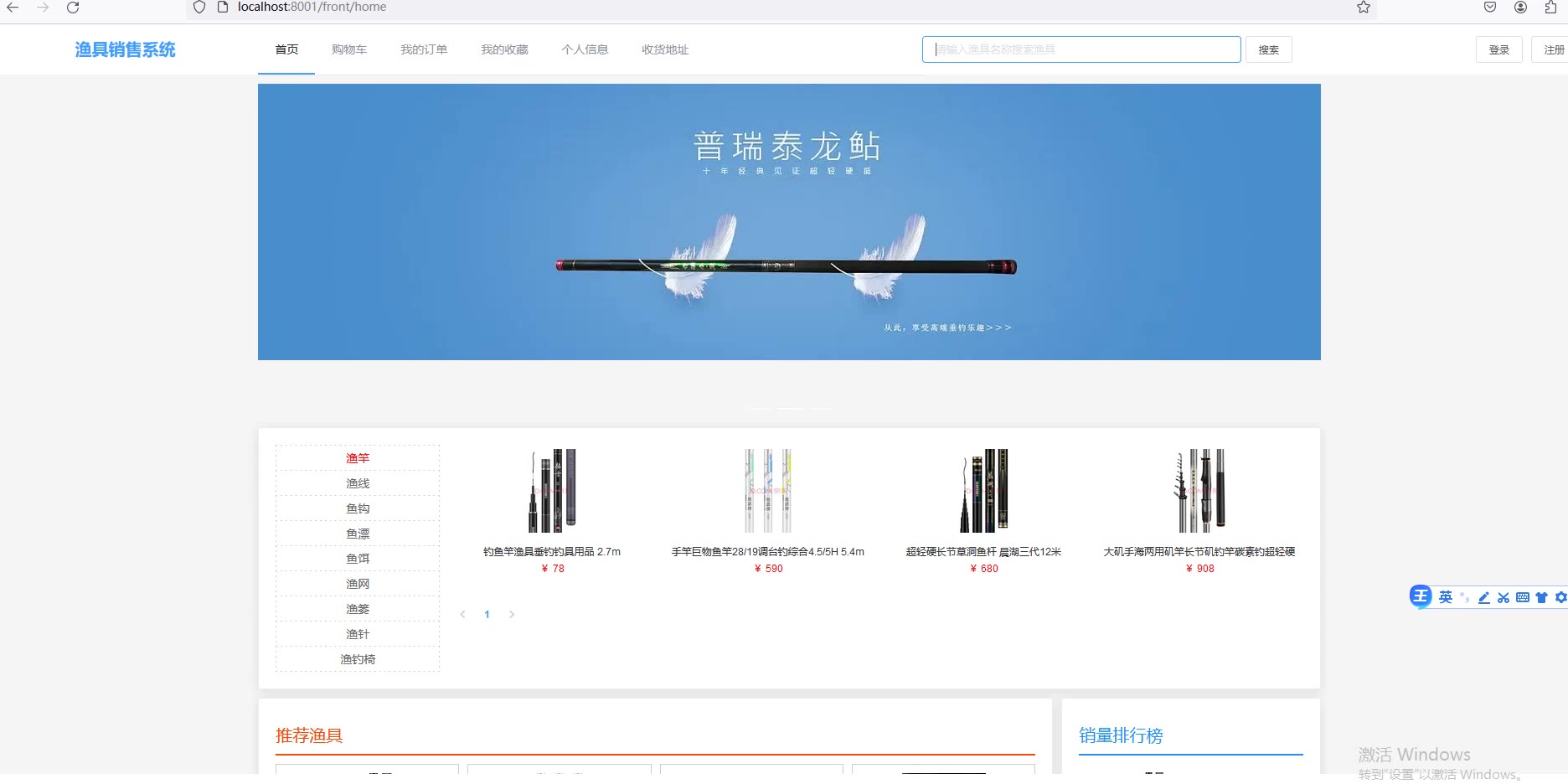
Task: Click the handwriting pen icon in IME bar
Action: click(1484, 597)
